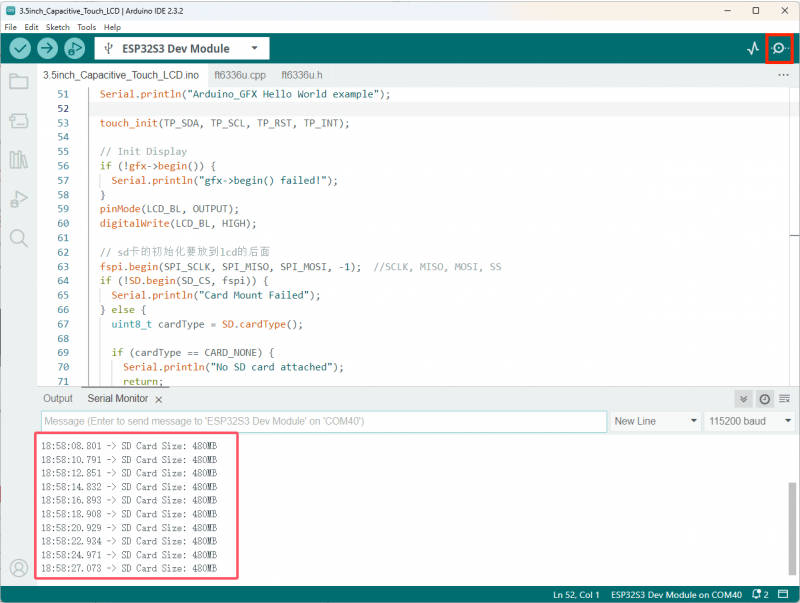
Task: Select the Serial Monitor panel tab
Action: coord(118,398)
